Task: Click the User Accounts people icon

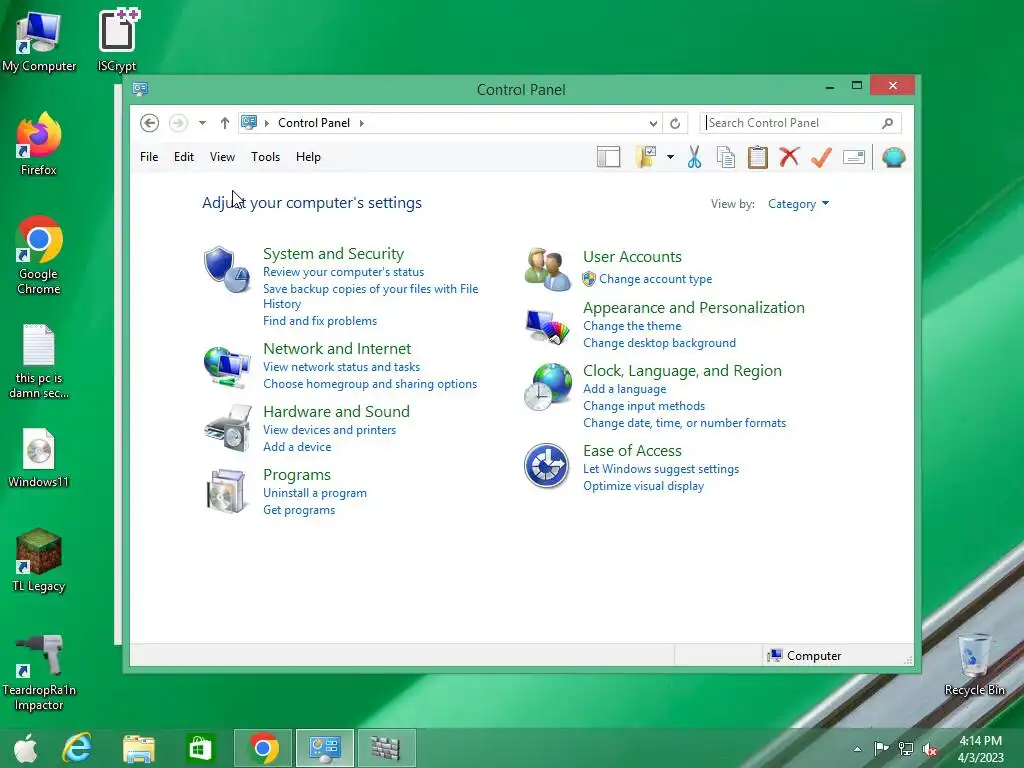Action: click(547, 269)
